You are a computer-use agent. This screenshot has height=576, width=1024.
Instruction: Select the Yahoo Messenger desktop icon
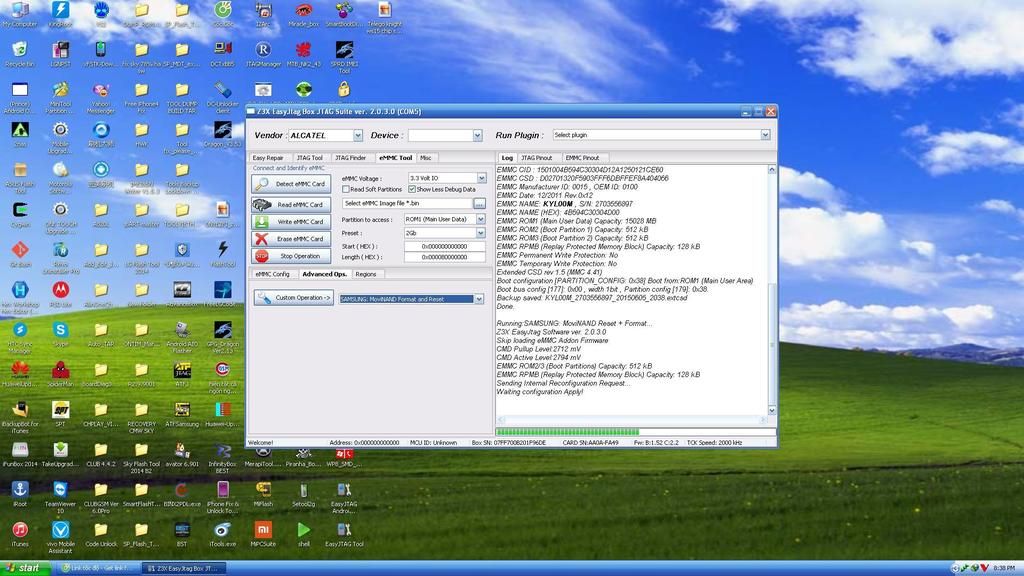click(x=101, y=99)
